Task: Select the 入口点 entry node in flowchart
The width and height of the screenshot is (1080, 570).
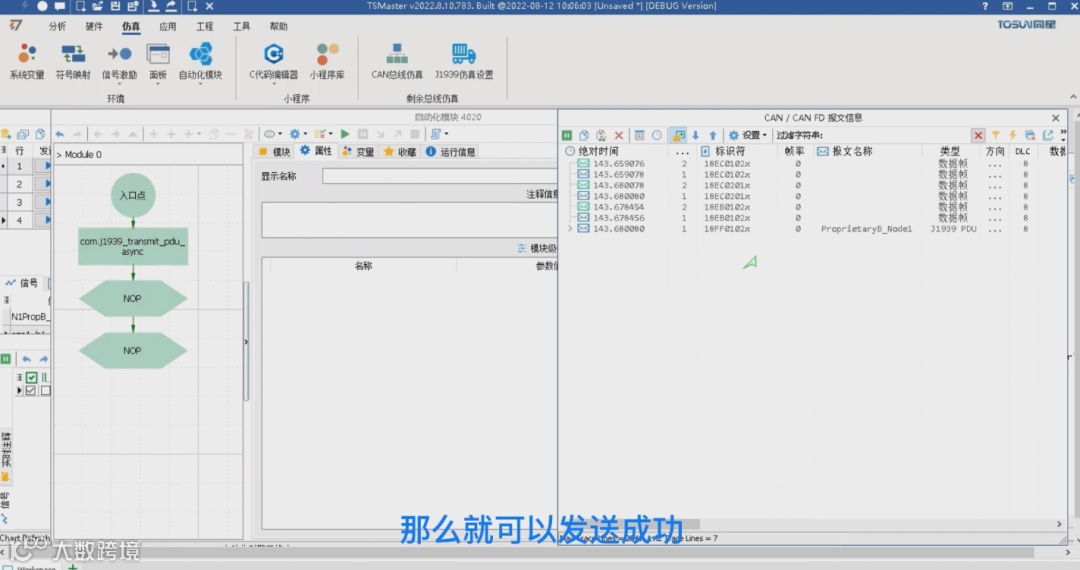Action: [133, 195]
